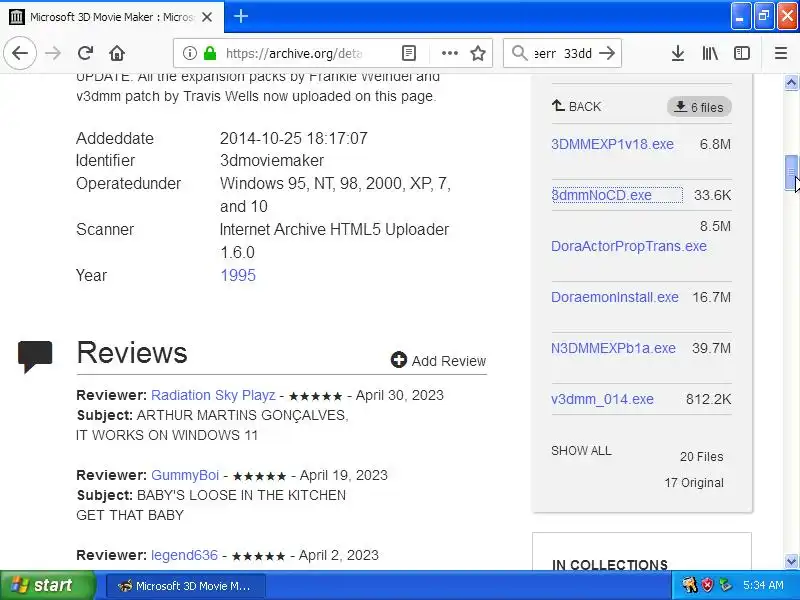800x600 pixels.
Task: Click Addeddate value 2014-10-25 18:17:07
Action: coord(293,138)
